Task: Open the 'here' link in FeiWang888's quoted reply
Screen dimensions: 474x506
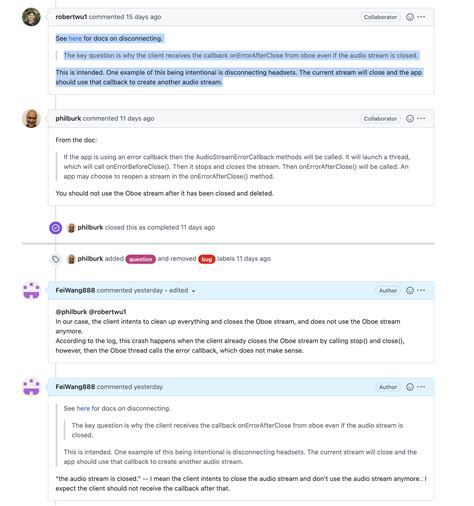Action: pos(83,408)
